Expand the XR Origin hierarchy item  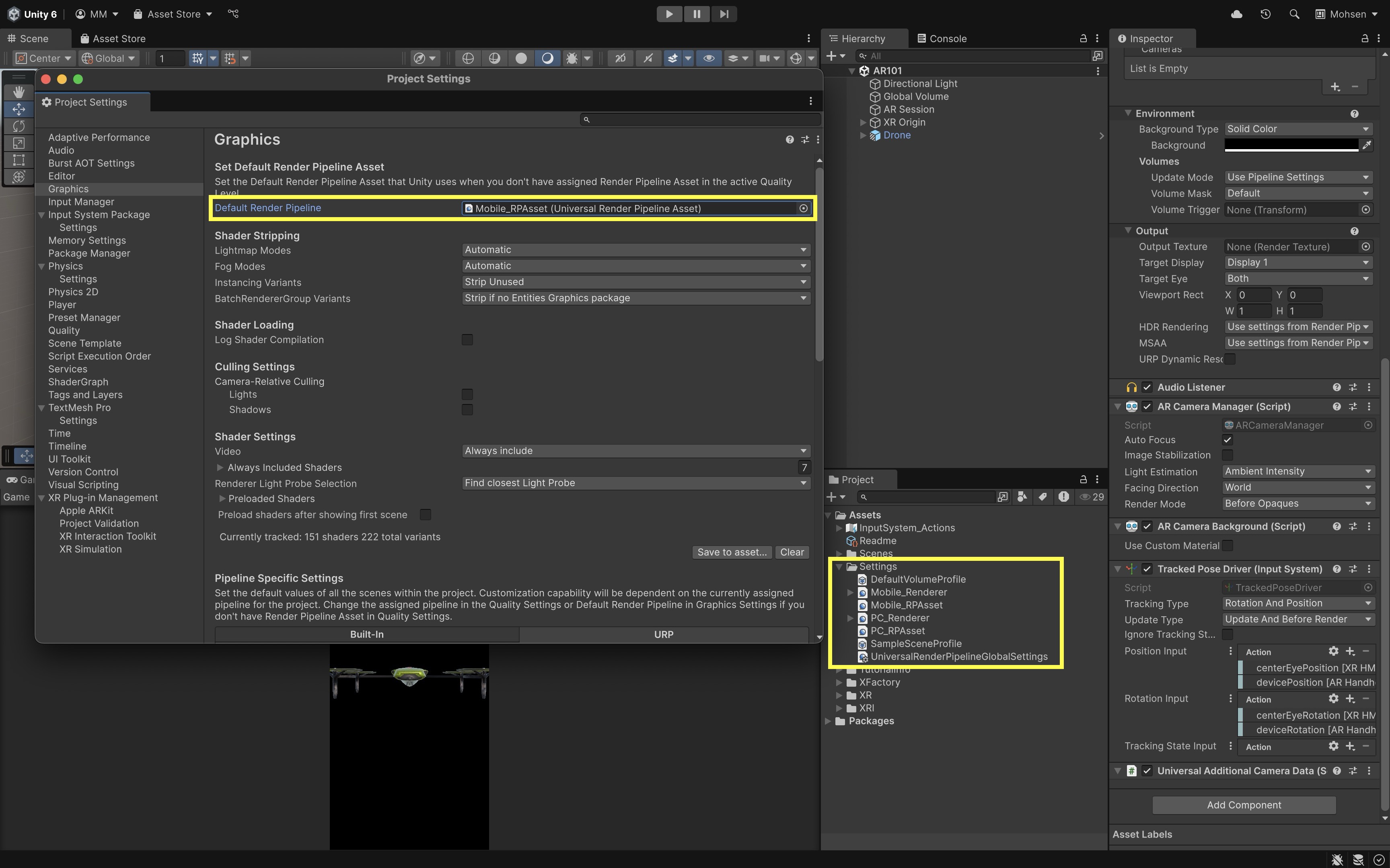pyautogui.click(x=863, y=122)
